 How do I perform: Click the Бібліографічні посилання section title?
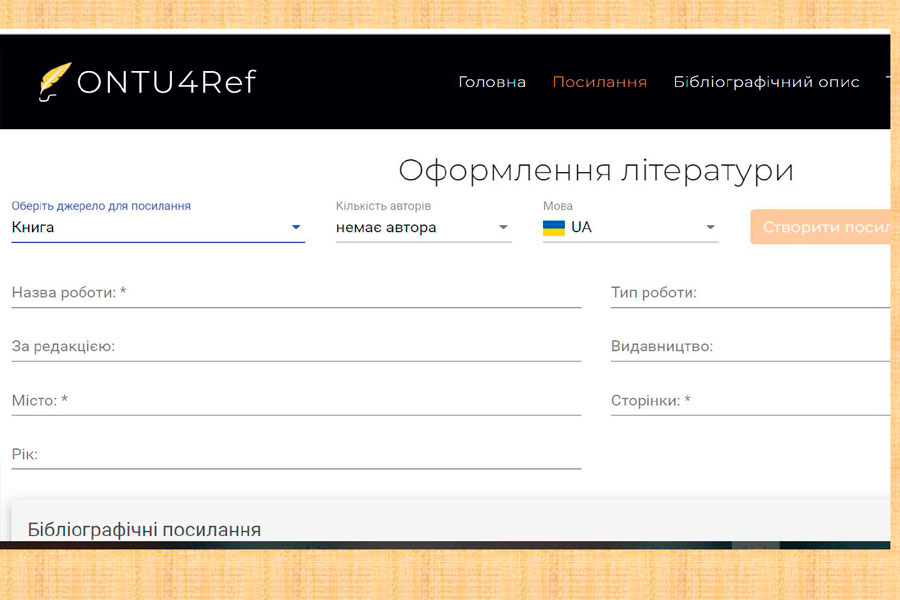point(144,529)
